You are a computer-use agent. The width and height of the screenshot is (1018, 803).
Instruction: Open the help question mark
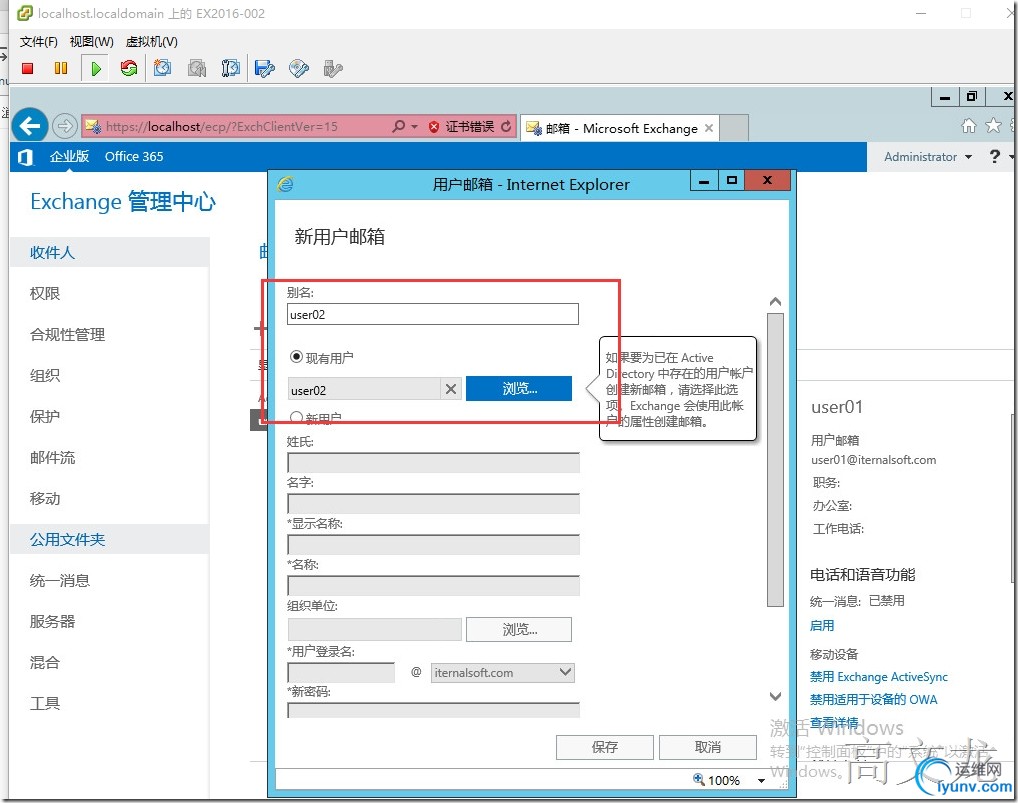[x=994, y=156]
